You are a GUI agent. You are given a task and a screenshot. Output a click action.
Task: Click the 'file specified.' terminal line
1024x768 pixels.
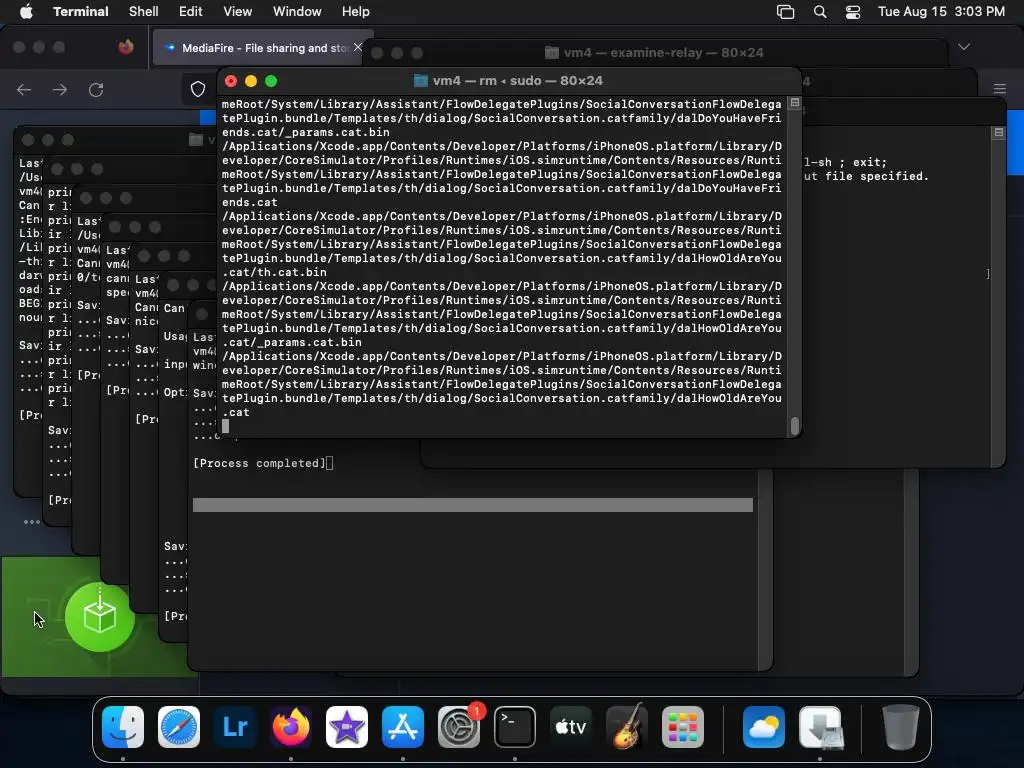click(x=866, y=176)
